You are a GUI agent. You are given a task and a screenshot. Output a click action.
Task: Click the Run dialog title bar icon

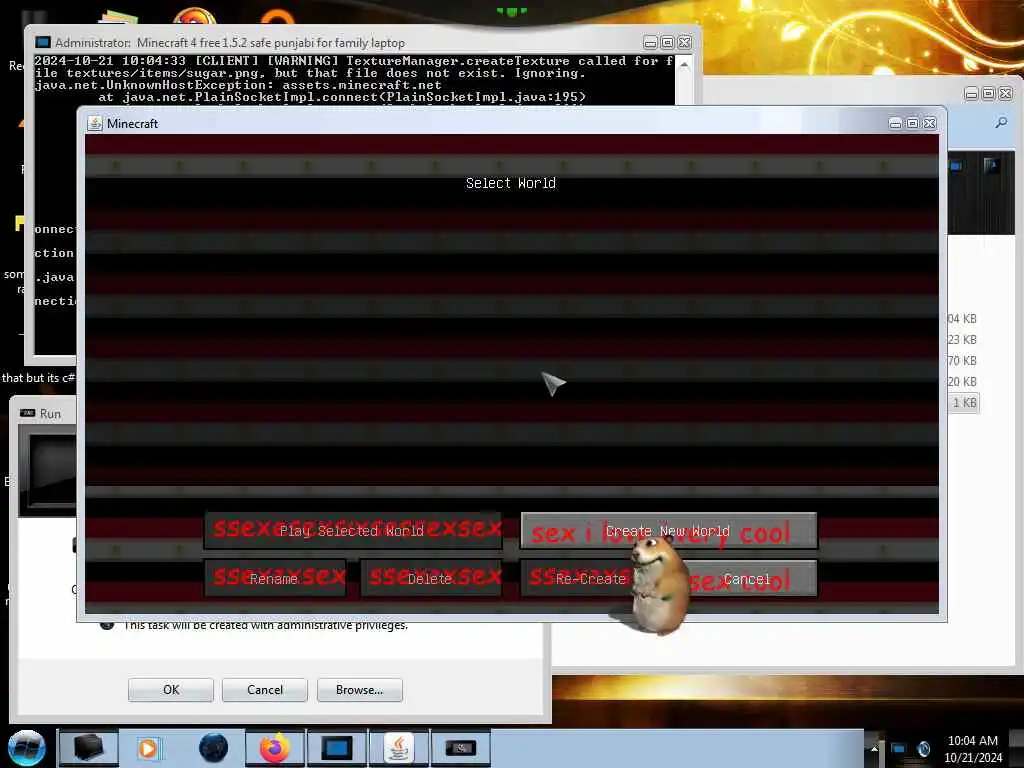pos(27,413)
